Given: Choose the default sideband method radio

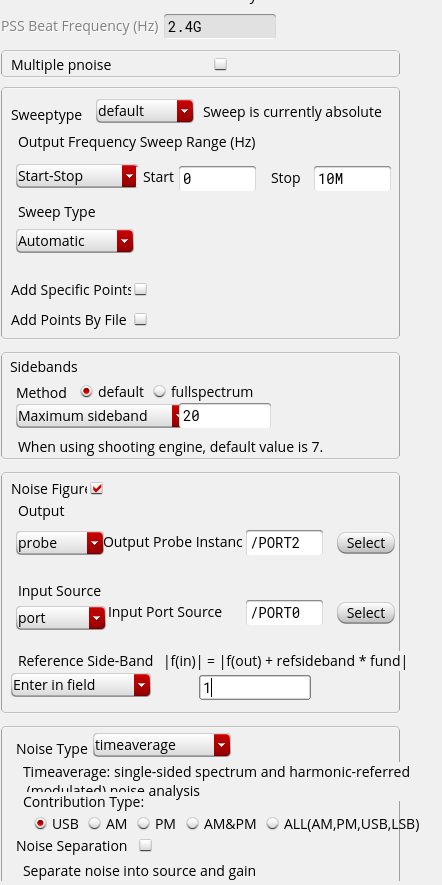Looking at the screenshot, I should [x=86, y=391].
